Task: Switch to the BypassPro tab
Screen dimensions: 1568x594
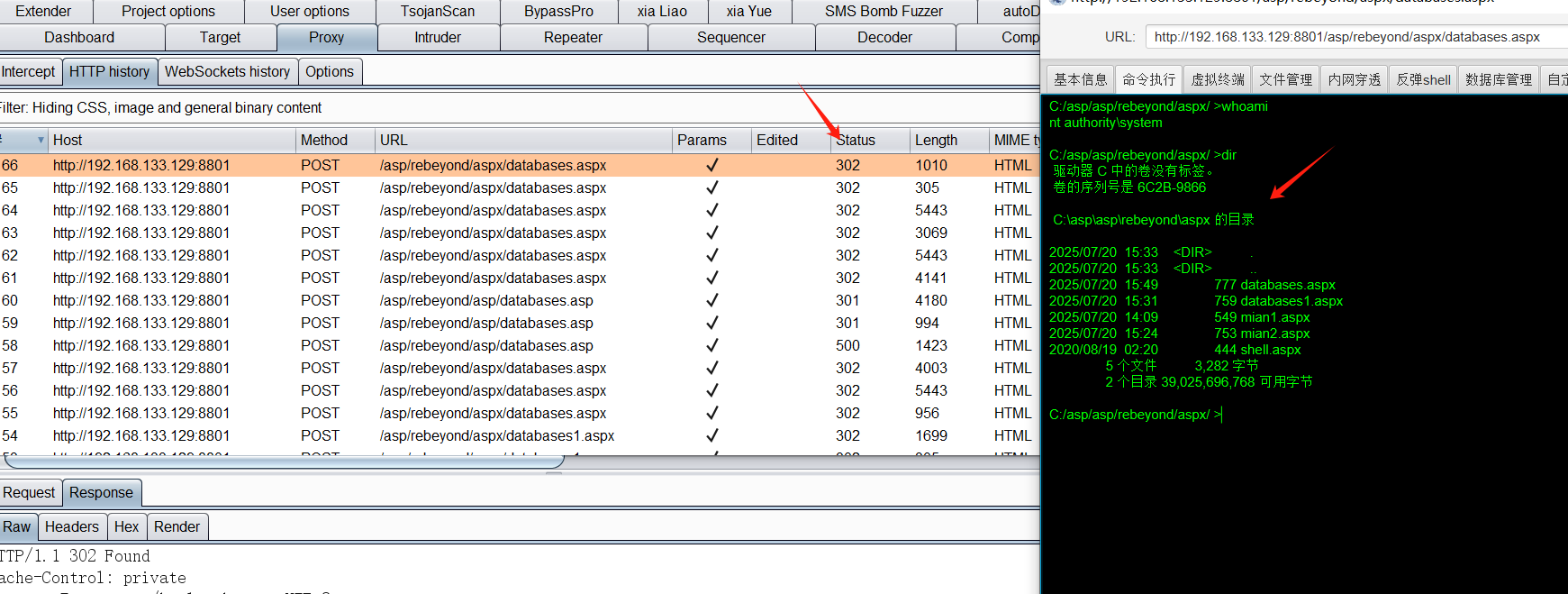Action: pyautogui.click(x=558, y=11)
